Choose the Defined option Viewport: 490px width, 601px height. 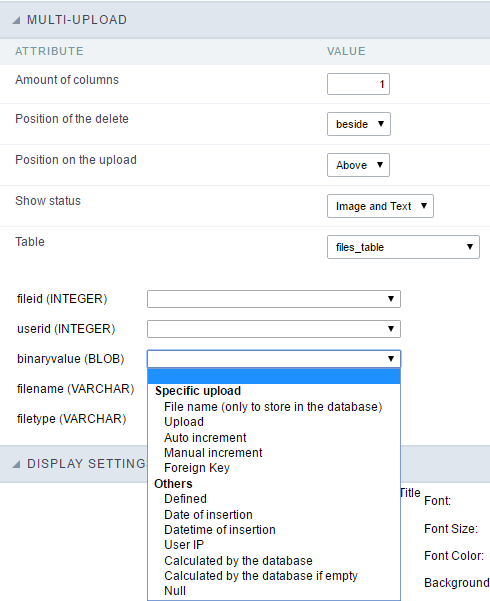pyautogui.click(x=185, y=499)
